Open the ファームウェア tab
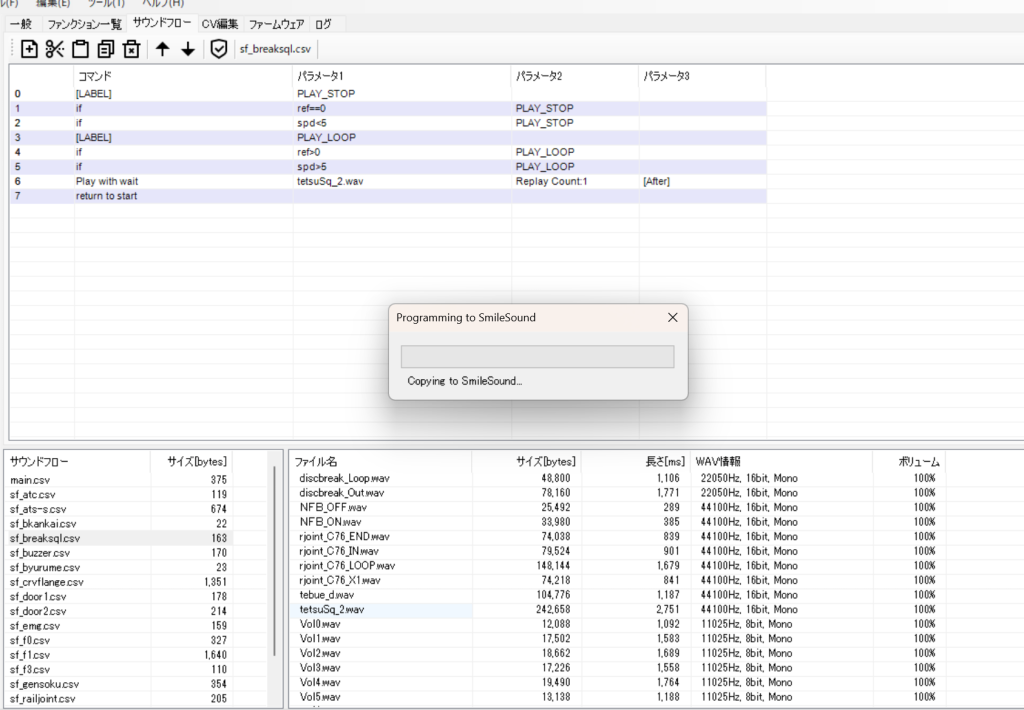Screen dimensions: 1024x710 pos(276,23)
